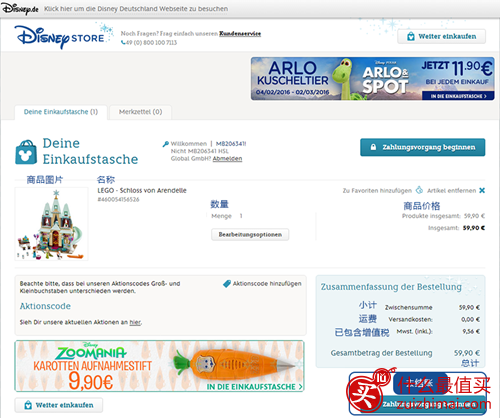
Task: Click the 'Abmelden' logout link
Action: [227, 159]
